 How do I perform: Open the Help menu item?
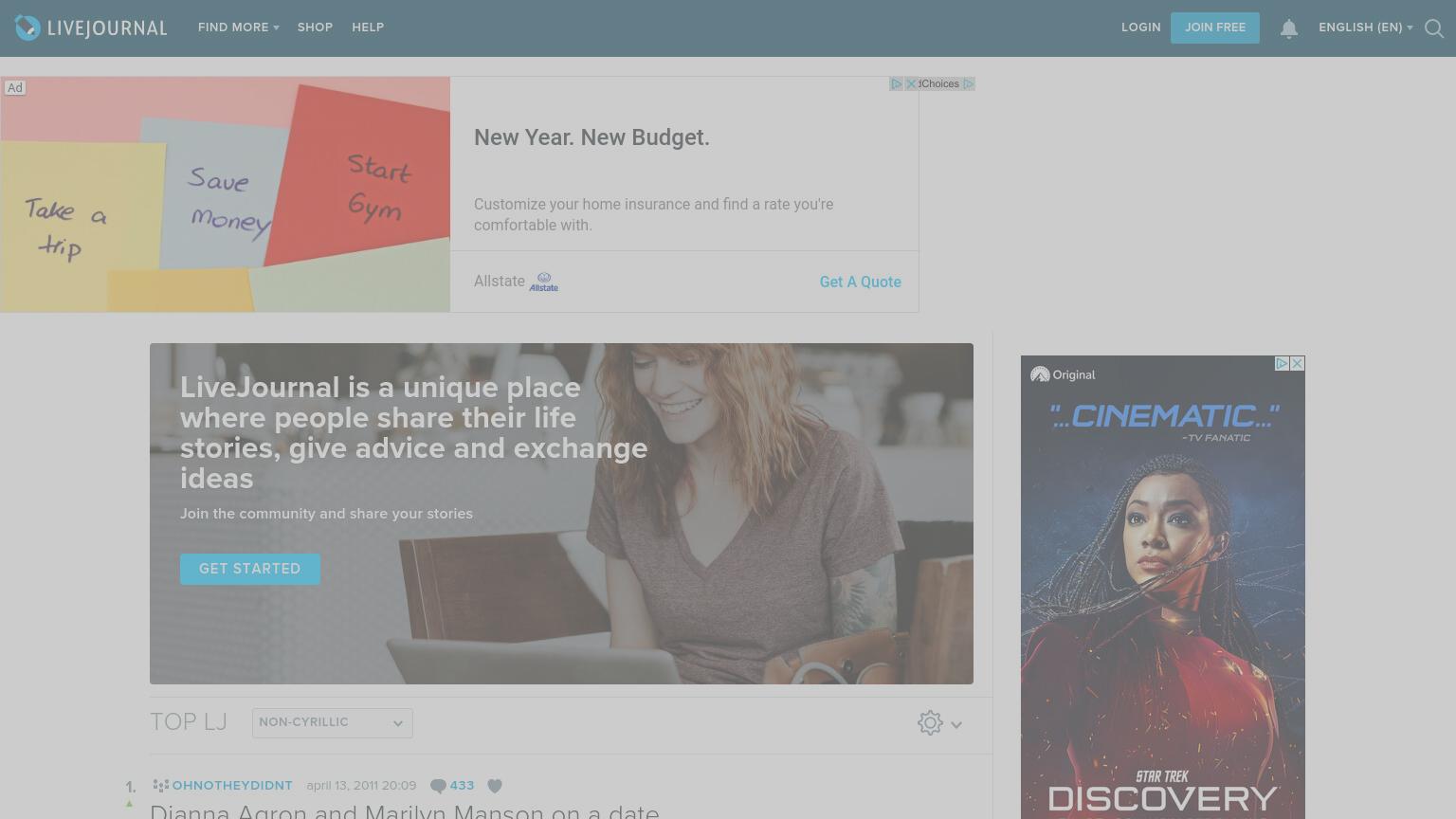368,27
